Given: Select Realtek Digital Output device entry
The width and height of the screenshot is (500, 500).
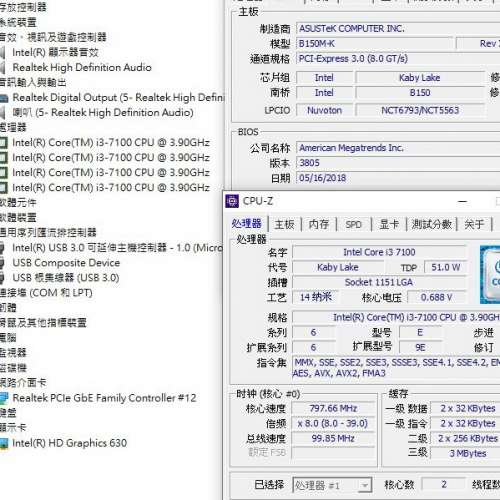Looking at the screenshot, I should 119,98.
